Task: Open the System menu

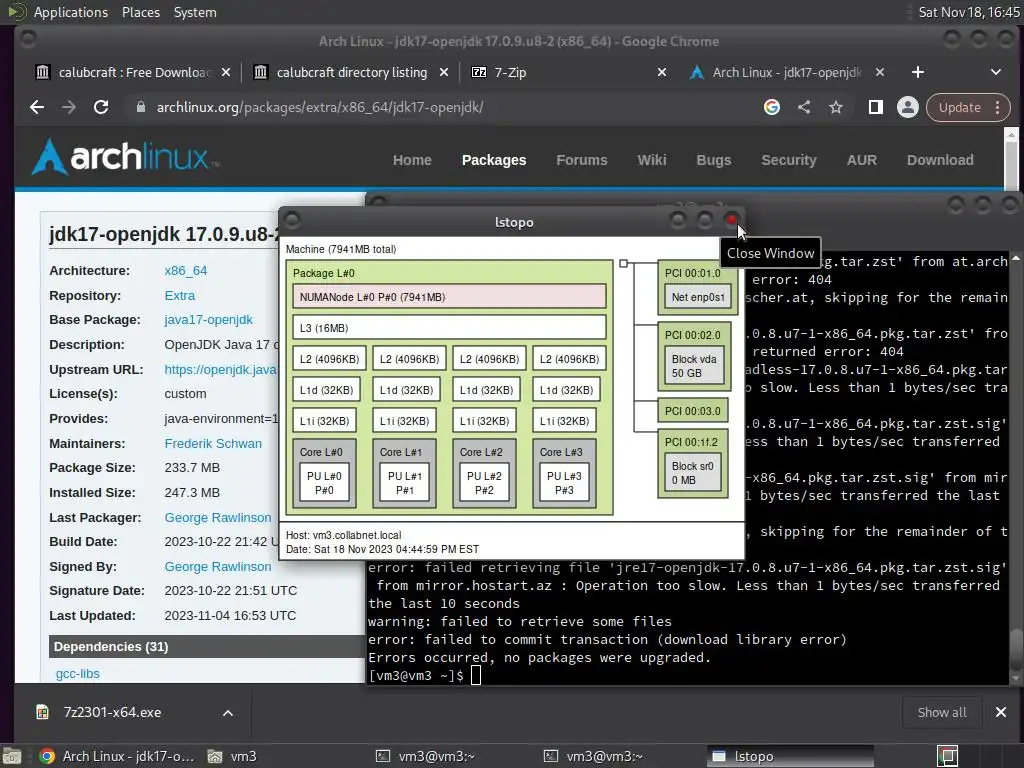Action: [x=195, y=12]
